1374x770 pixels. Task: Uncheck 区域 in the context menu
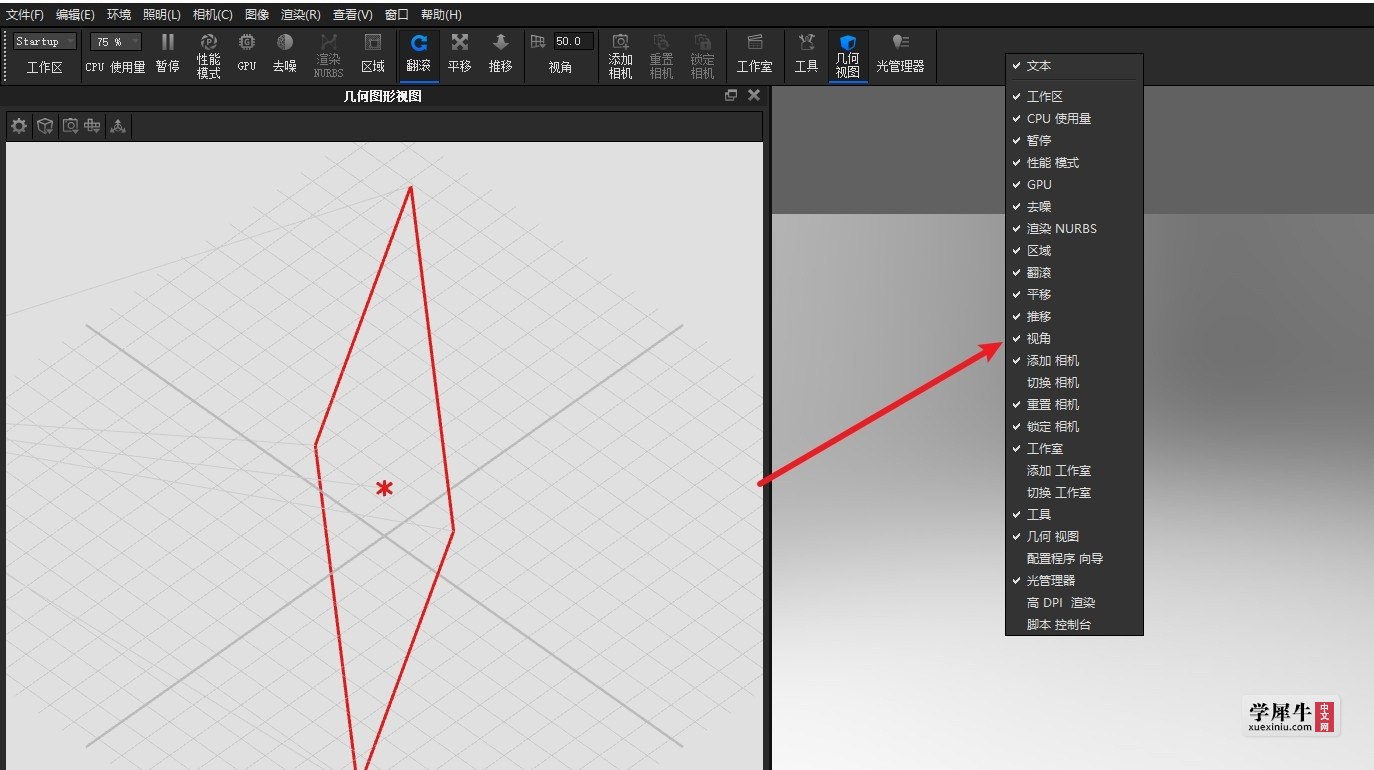click(x=1074, y=250)
